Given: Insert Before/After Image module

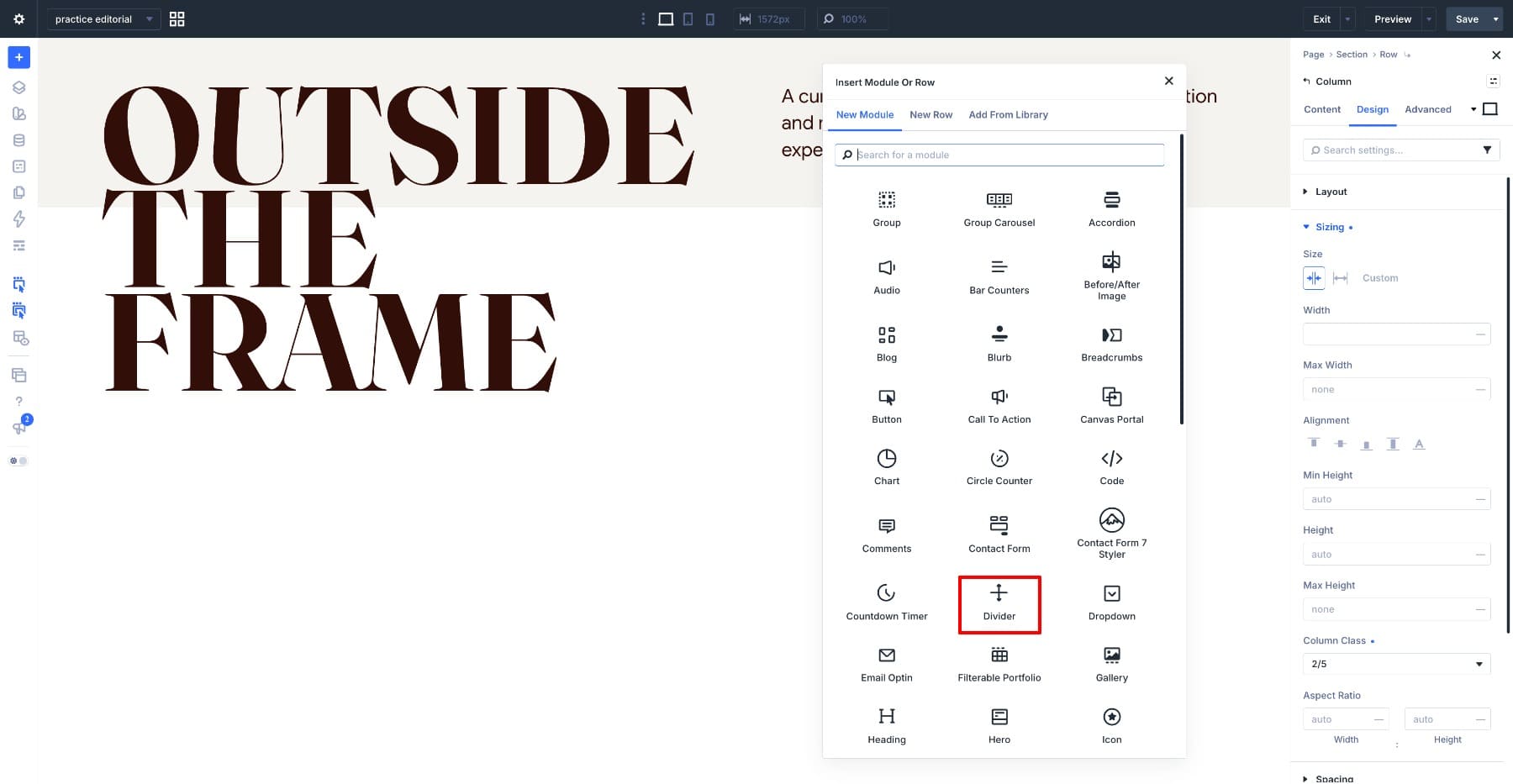Looking at the screenshot, I should [x=1111, y=276].
